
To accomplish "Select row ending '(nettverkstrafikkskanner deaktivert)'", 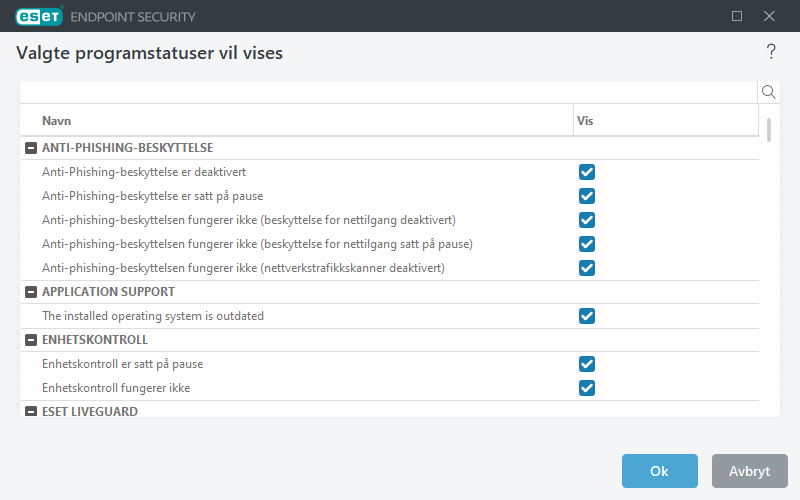I will tap(390, 268).
